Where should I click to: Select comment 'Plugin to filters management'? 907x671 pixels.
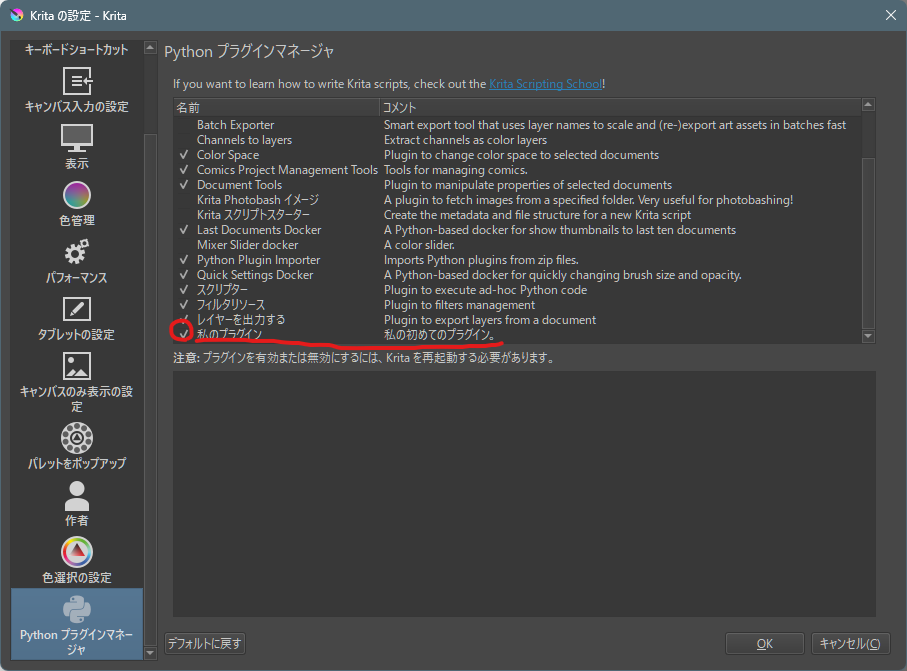click(x=459, y=305)
